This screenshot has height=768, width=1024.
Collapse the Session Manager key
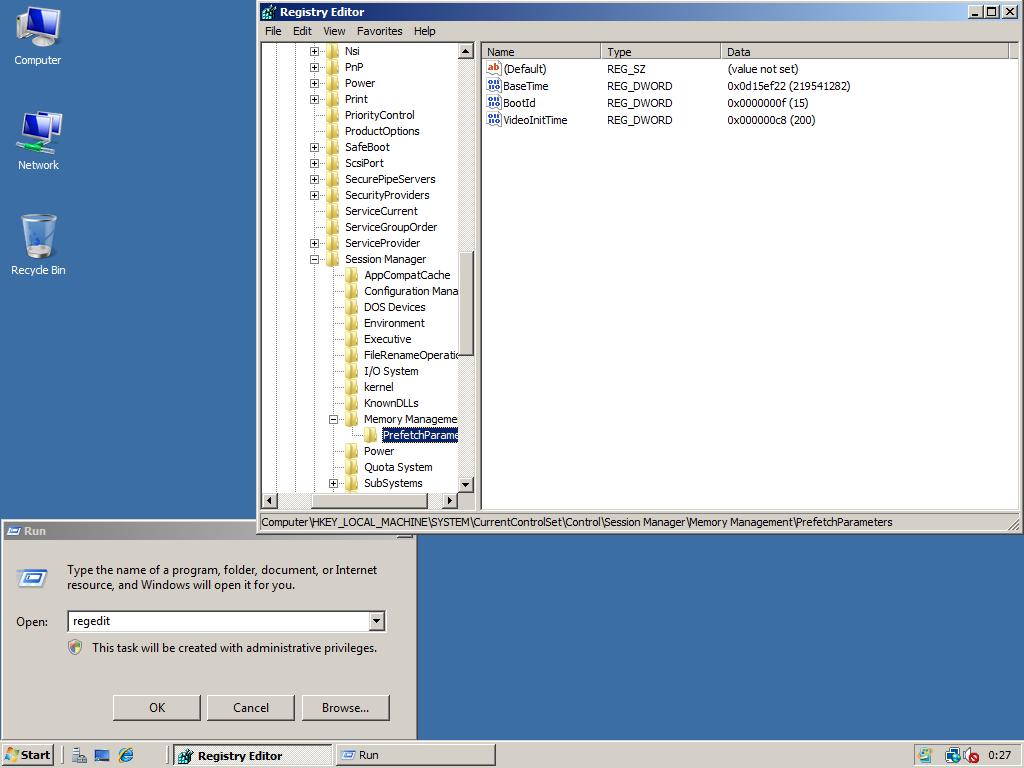[314, 259]
